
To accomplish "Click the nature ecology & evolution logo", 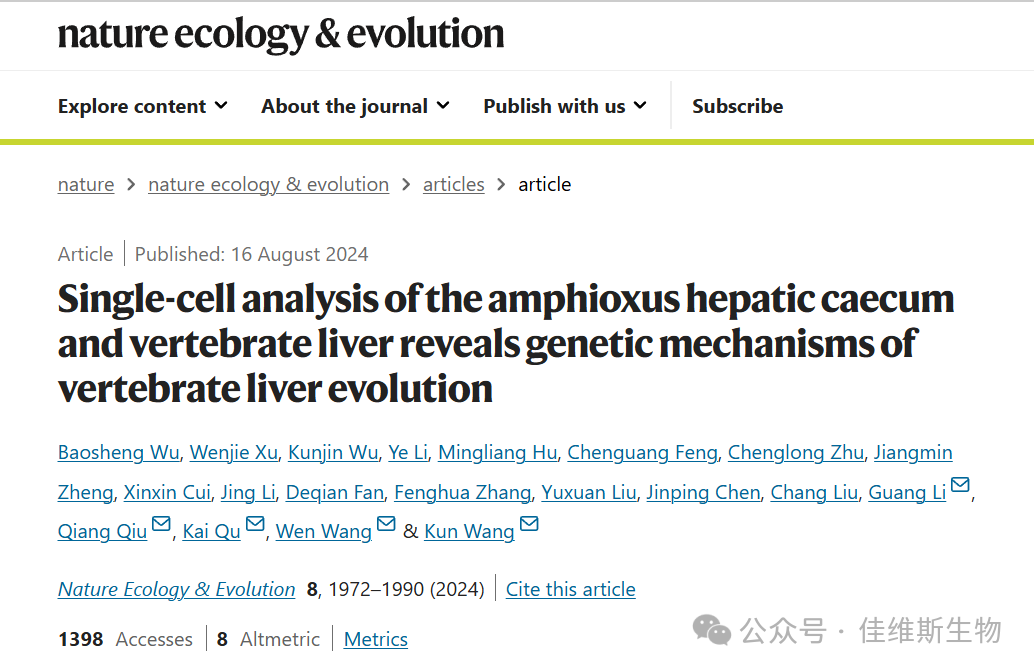I will [281, 34].
